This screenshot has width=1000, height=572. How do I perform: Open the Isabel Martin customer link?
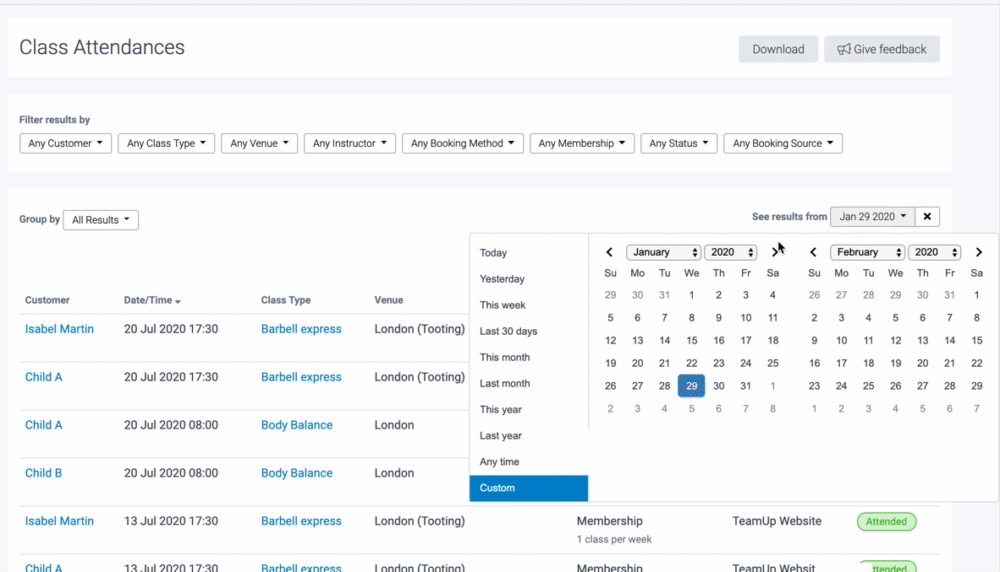59,329
